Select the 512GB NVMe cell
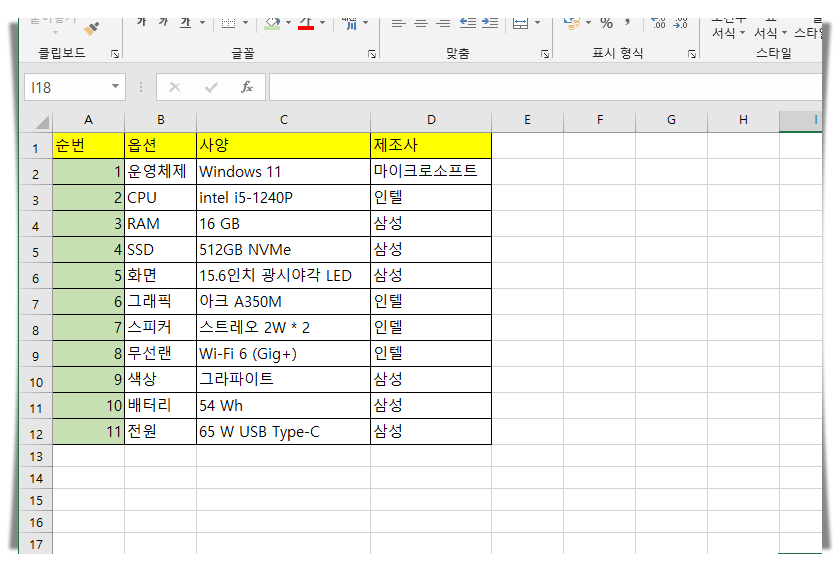This screenshot has width=840, height=572. pos(283,250)
